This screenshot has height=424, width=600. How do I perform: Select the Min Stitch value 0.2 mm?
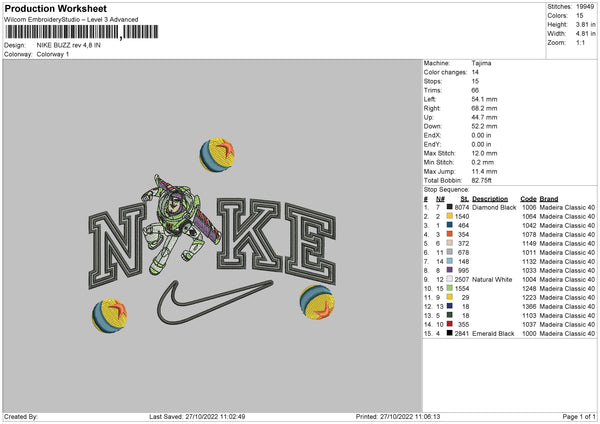(483, 162)
